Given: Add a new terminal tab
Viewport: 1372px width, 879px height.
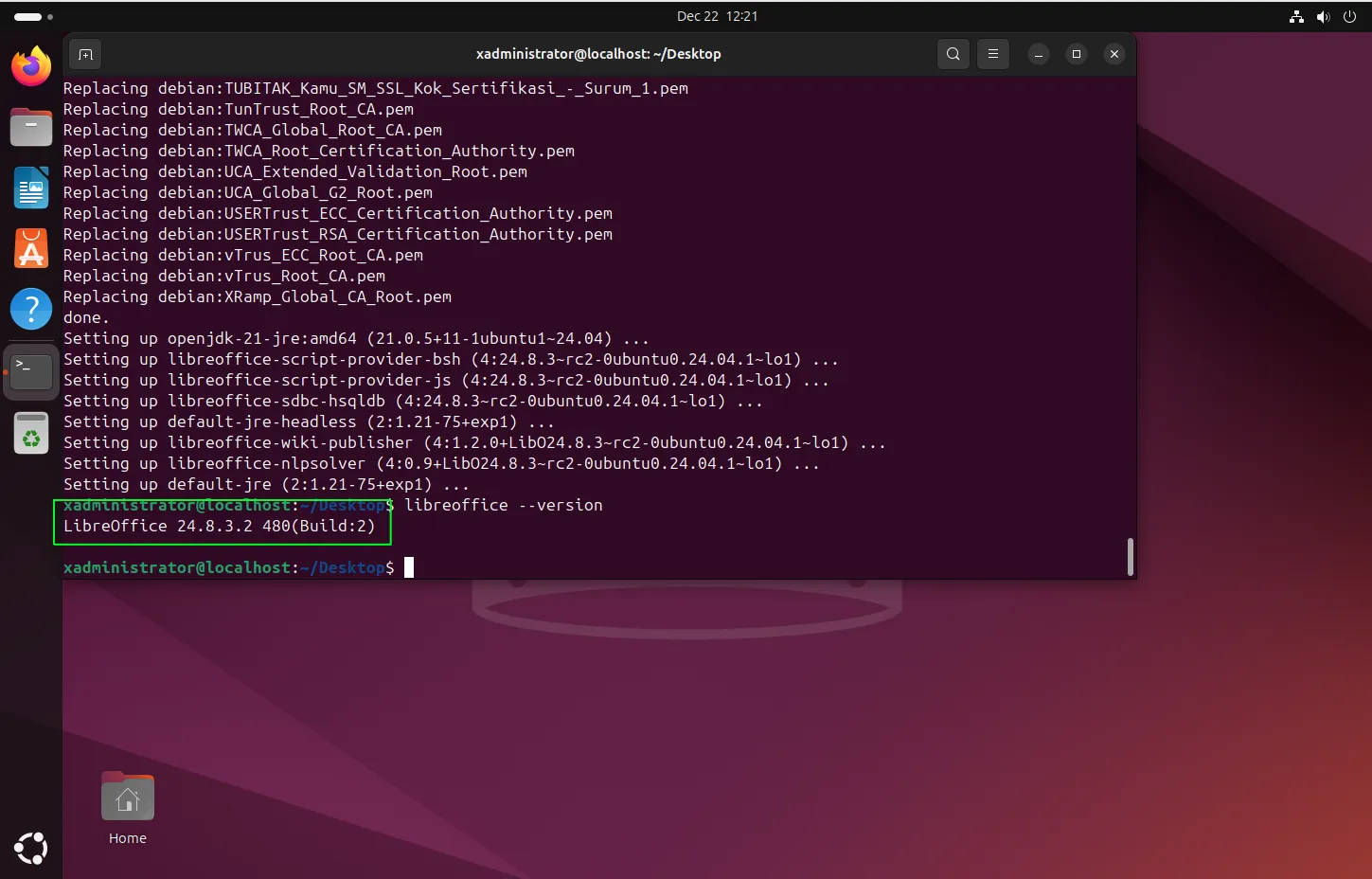Looking at the screenshot, I should tap(85, 54).
